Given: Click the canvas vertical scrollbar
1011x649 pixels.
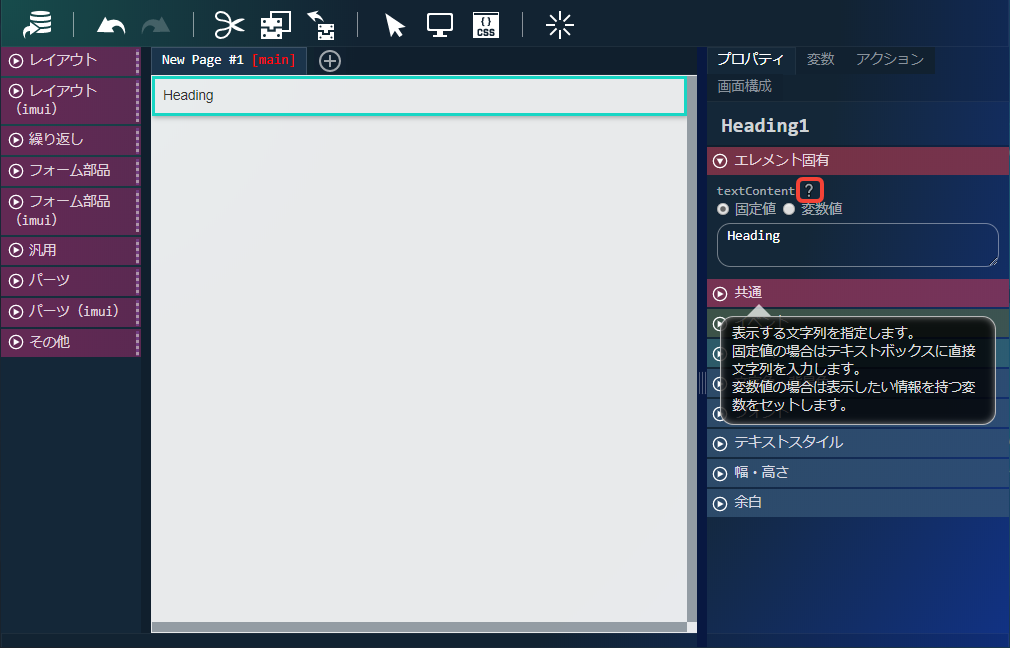Looking at the screenshot, I should pos(692,348).
